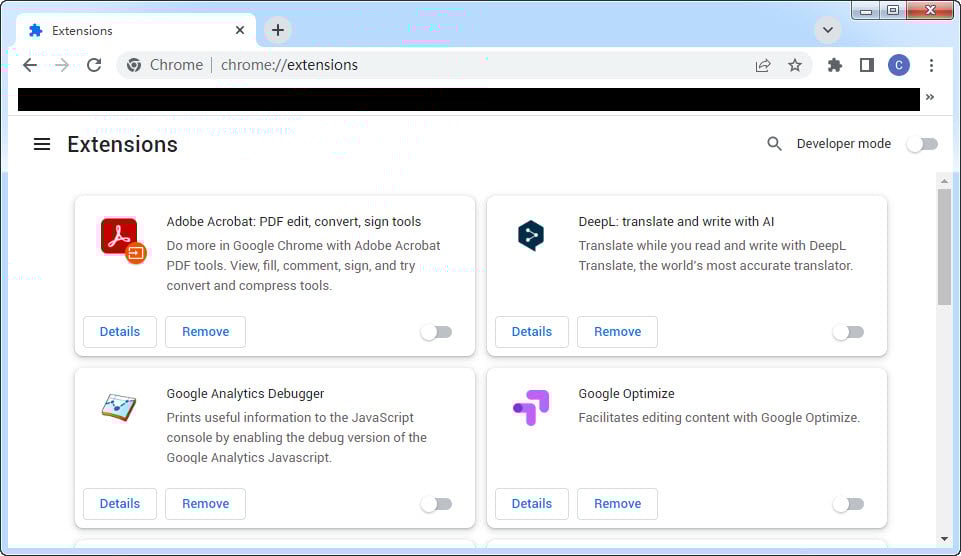Bookmark this page with the star icon
The width and height of the screenshot is (961, 556).
tap(795, 65)
